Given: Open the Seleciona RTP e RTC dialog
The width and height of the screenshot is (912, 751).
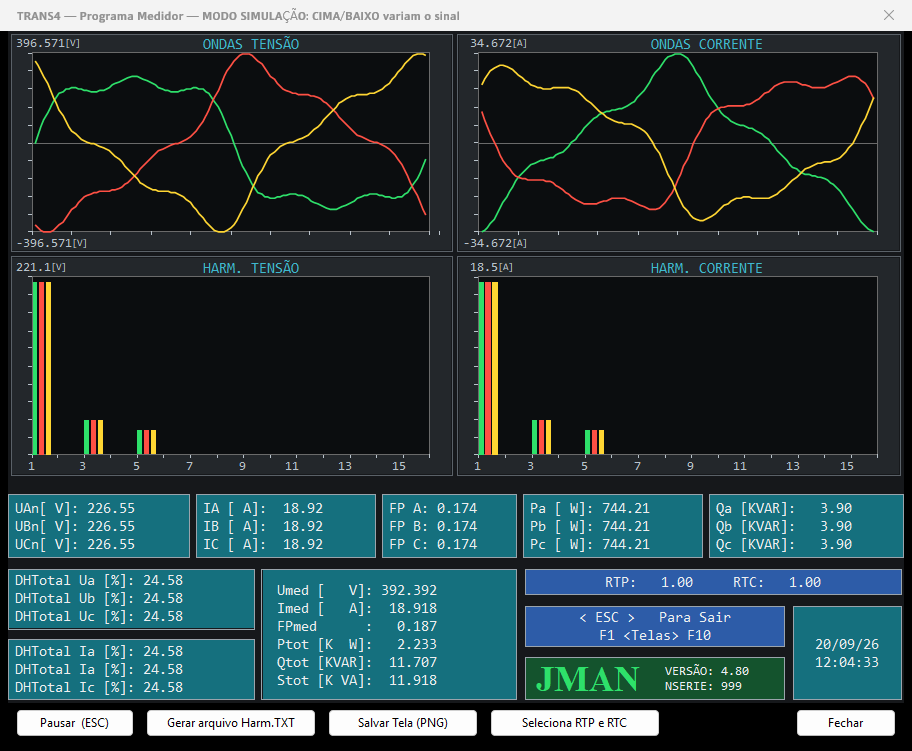Looking at the screenshot, I should [575, 722].
